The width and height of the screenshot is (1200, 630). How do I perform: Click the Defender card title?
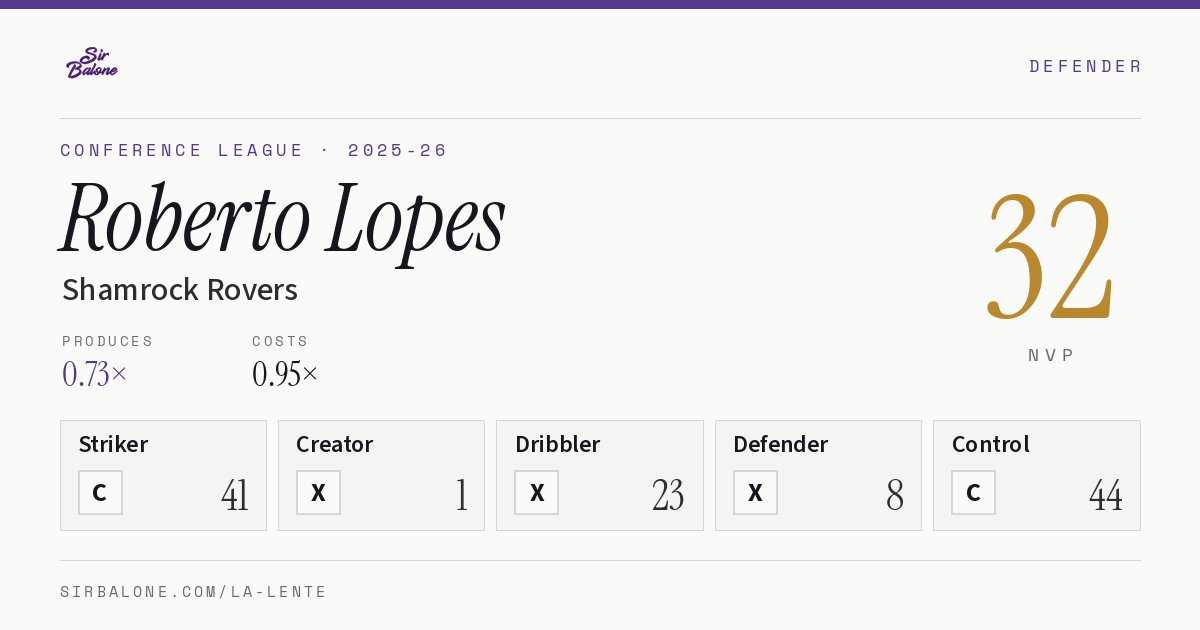click(x=780, y=444)
